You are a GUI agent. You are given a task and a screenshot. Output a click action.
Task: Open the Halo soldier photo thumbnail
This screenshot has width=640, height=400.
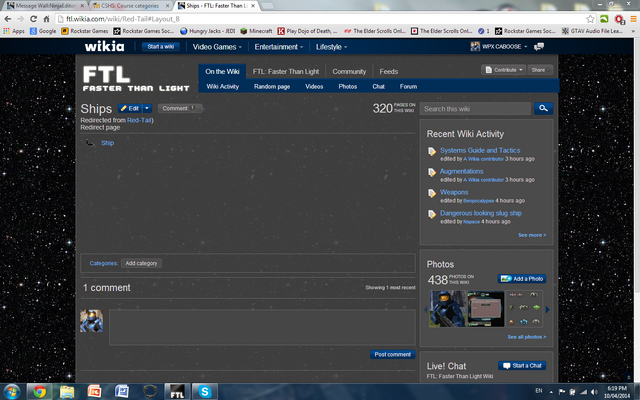point(448,309)
